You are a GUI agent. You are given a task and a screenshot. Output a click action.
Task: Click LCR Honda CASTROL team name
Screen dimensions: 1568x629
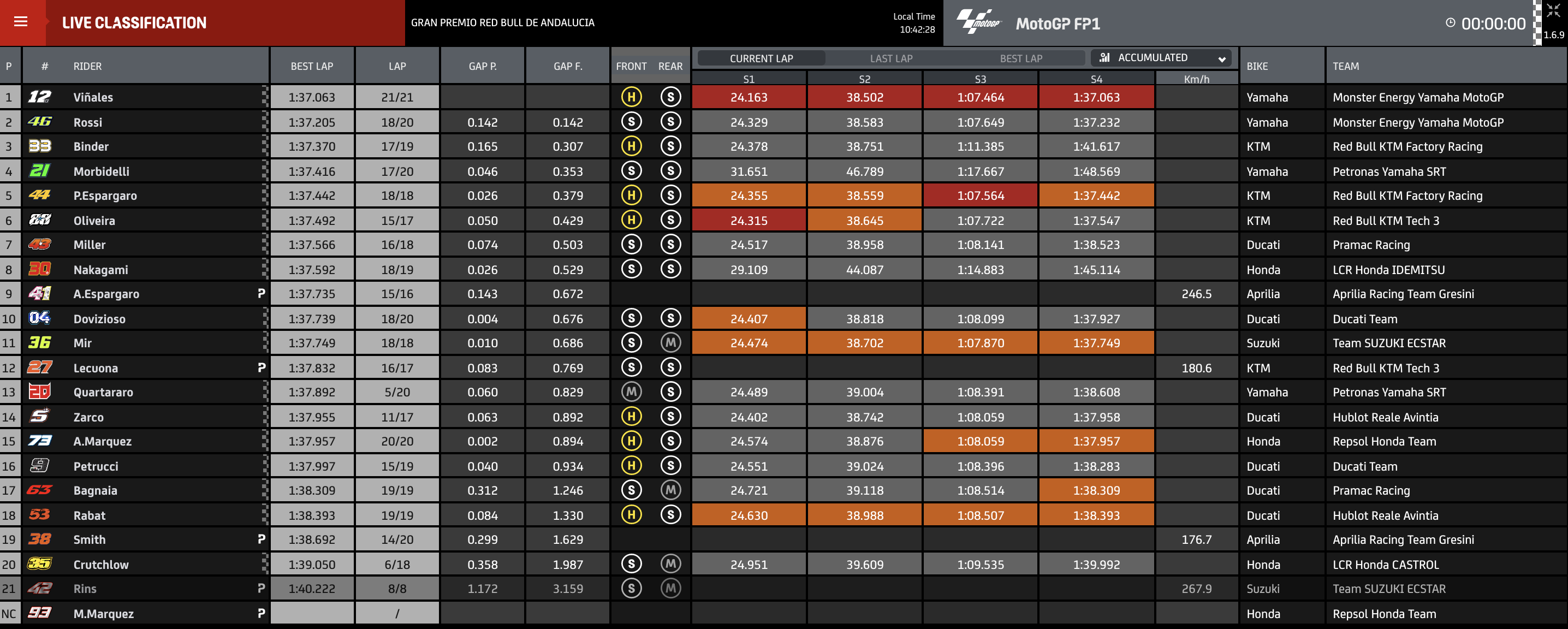pos(1386,565)
